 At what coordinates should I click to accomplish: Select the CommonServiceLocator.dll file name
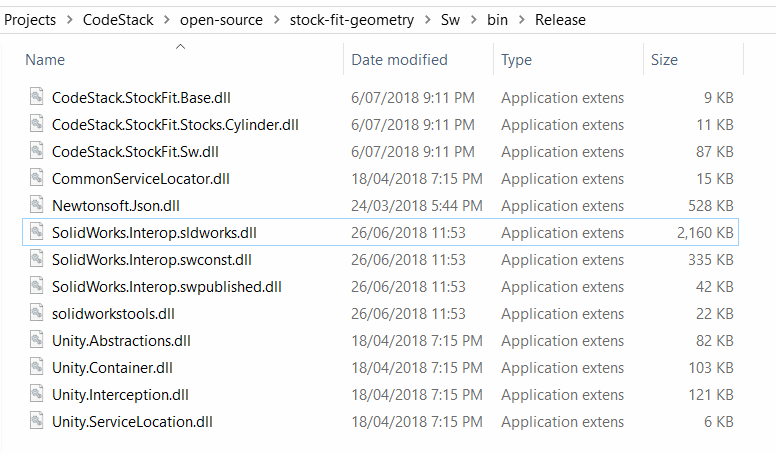(141, 179)
